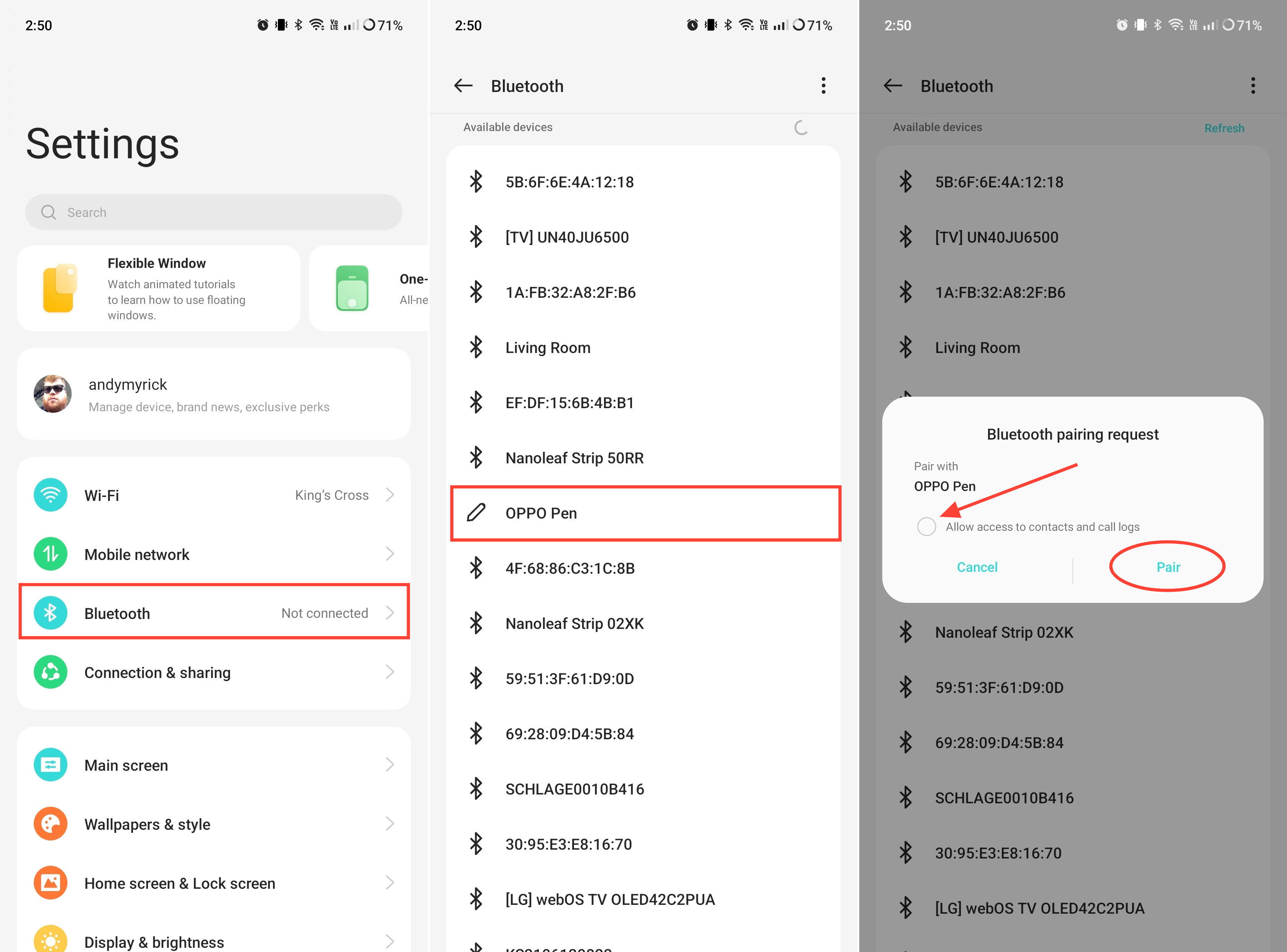Select Living Room in middle device list

(x=643, y=348)
